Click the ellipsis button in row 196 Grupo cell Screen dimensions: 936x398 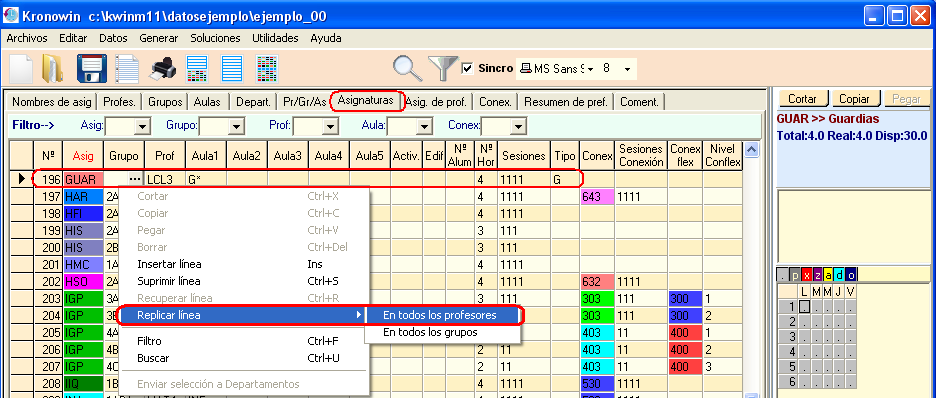coord(135,179)
